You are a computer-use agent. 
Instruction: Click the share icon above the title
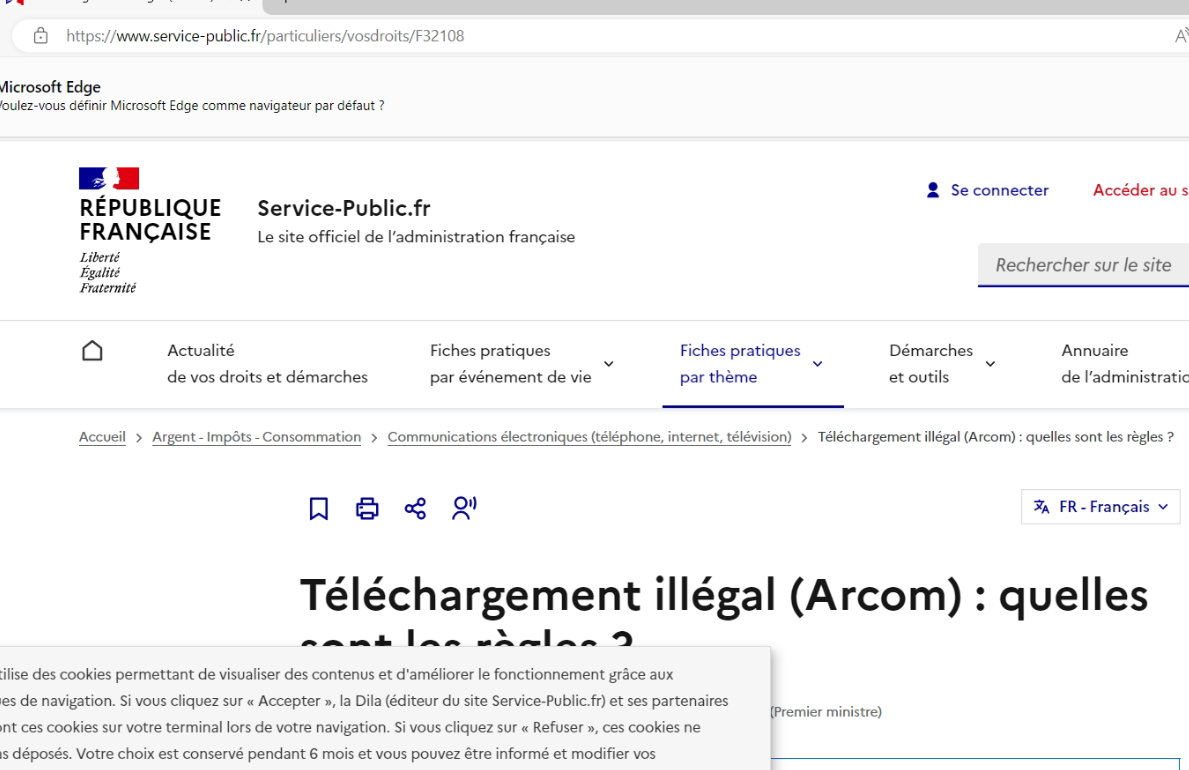coord(415,509)
